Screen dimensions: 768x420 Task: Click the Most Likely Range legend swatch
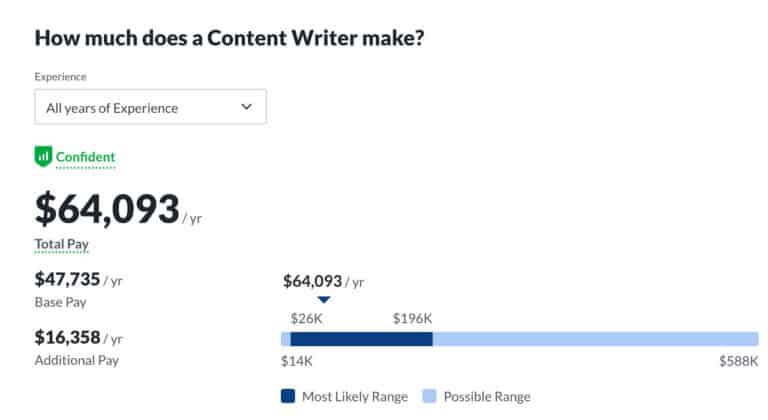(x=289, y=396)
